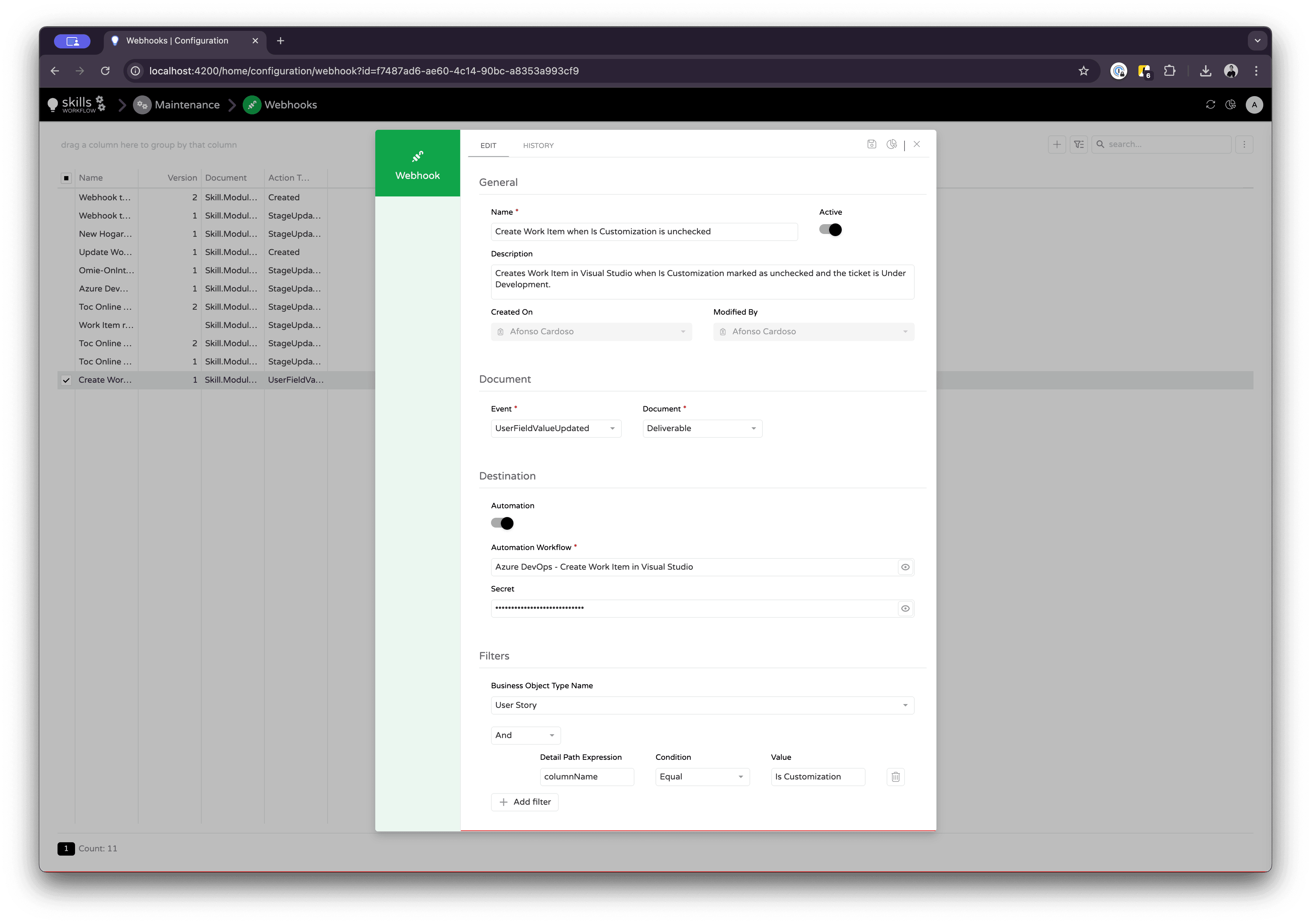Click the add new webhook plus icon
Viewport: 1311px width, 924px height.
tap(1057, 145)
